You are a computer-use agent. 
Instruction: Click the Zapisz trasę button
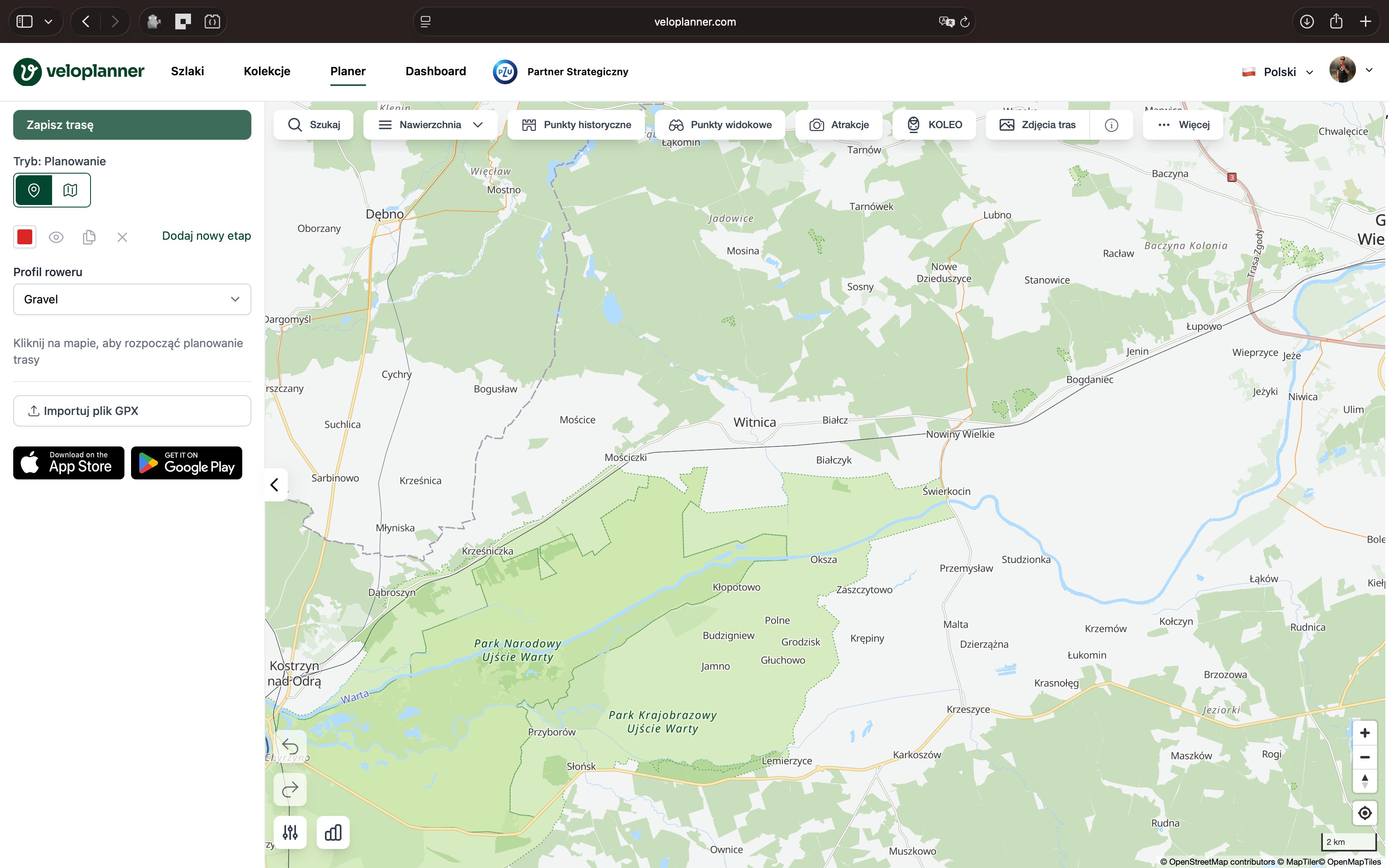click(x=132, y=124)
